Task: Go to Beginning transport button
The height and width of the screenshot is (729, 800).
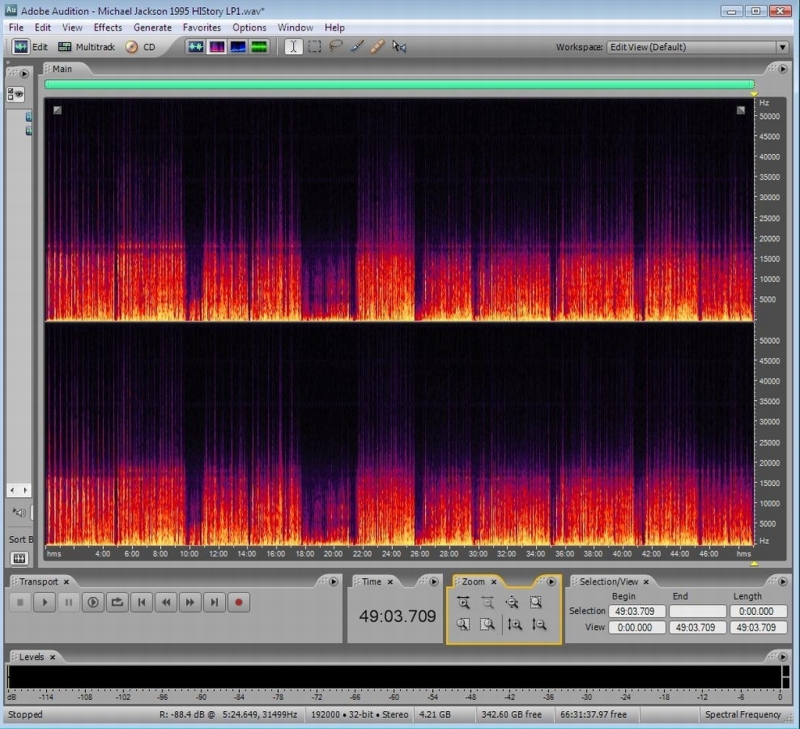Action: pos(141,602)
